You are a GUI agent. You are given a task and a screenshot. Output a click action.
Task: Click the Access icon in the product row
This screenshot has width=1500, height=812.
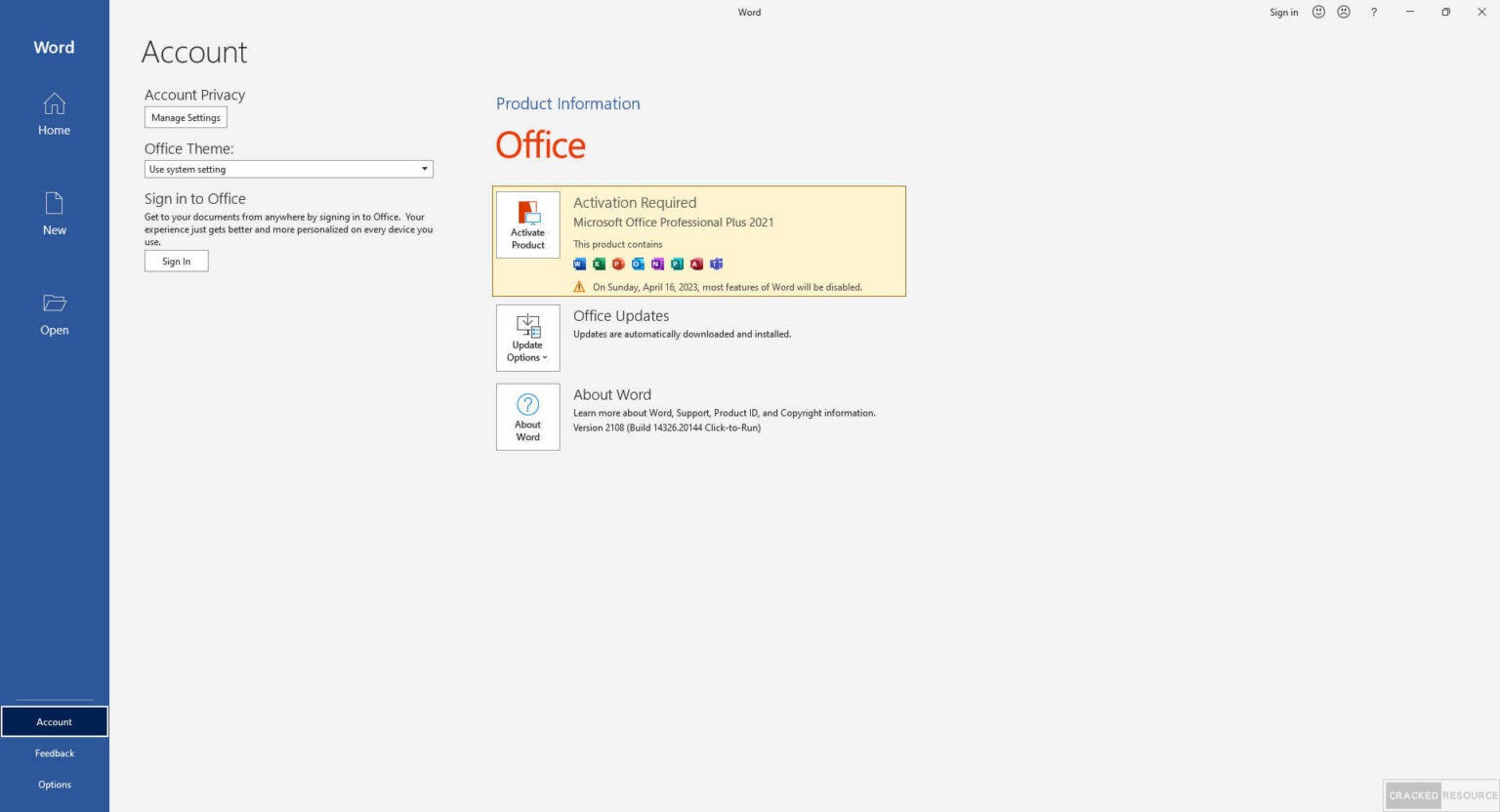tap(696, 264)
